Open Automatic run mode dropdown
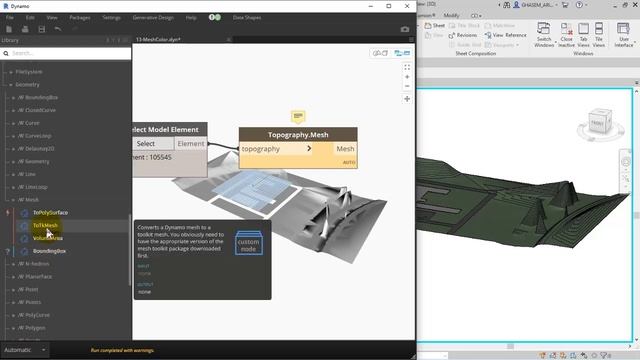This screenshot has width=640, height=360. 24,350
